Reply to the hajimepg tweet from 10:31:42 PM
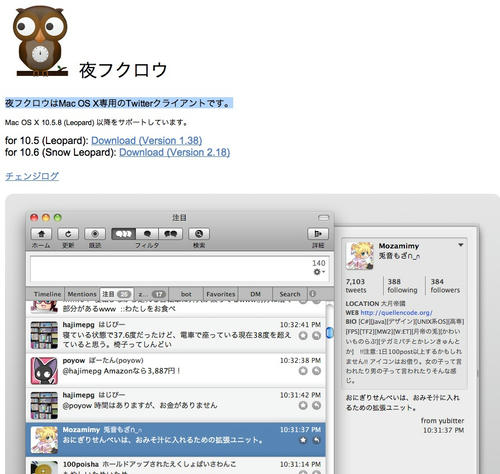 pos(316,405)
